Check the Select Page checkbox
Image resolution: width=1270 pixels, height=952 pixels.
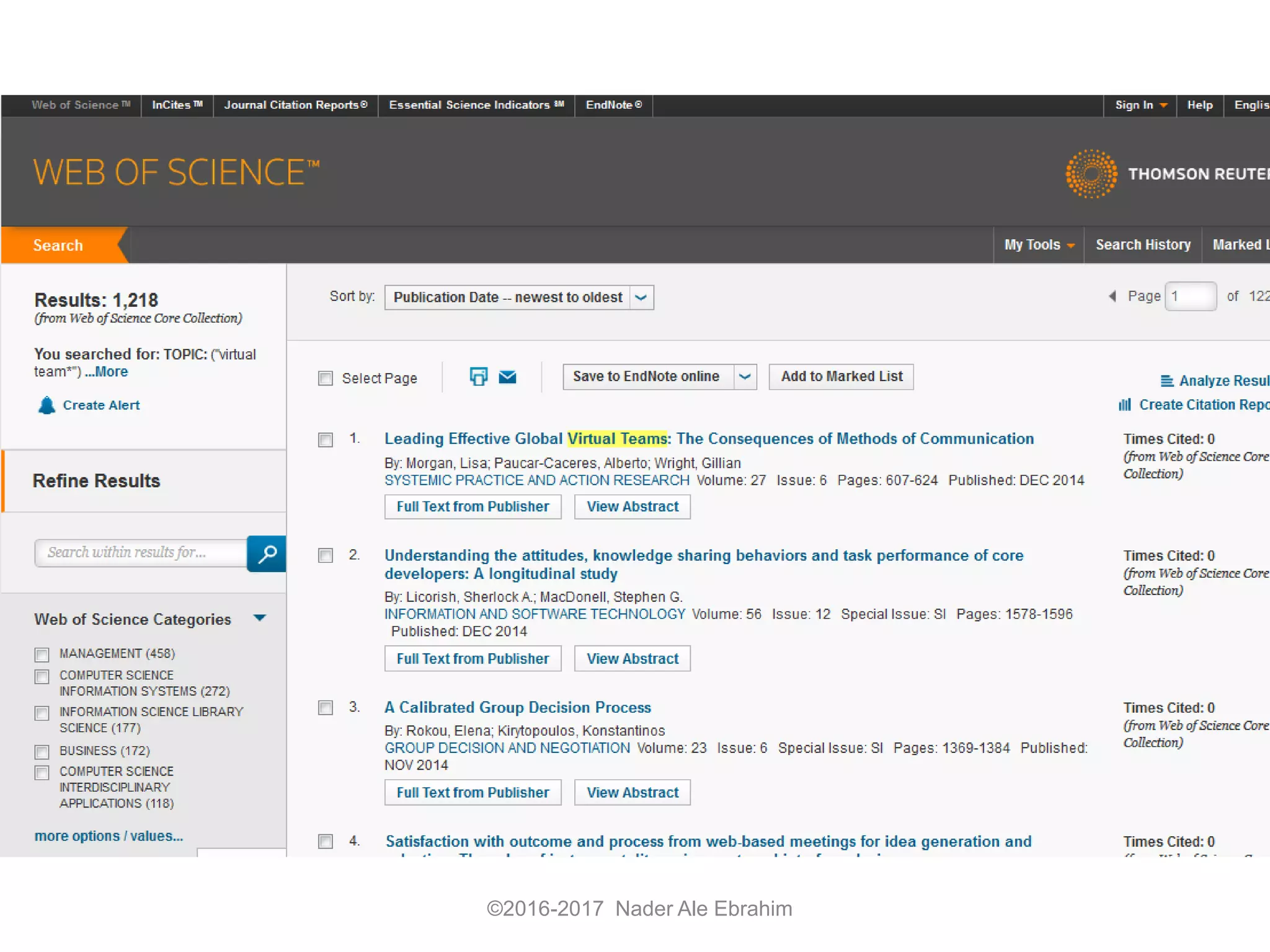[326, 378]
